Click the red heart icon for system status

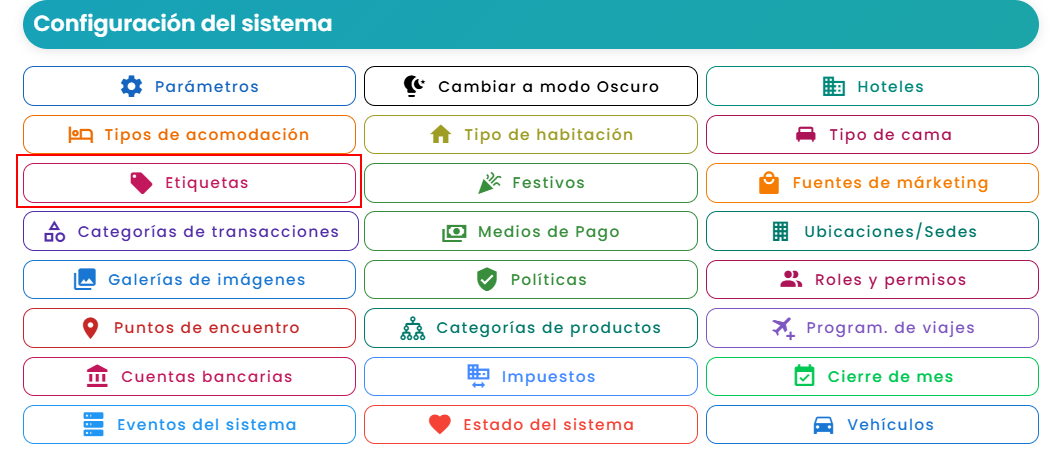click(440, 425)
